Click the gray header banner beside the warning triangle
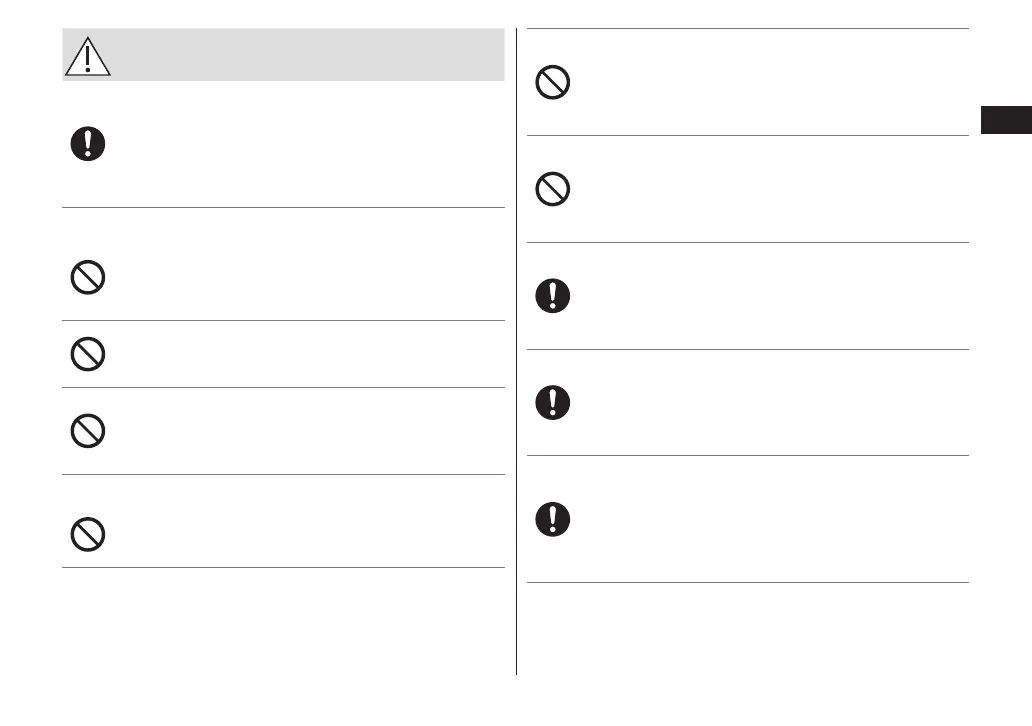Image resolution: width=1032 pixels, height=726 pixels. (300, 55)
